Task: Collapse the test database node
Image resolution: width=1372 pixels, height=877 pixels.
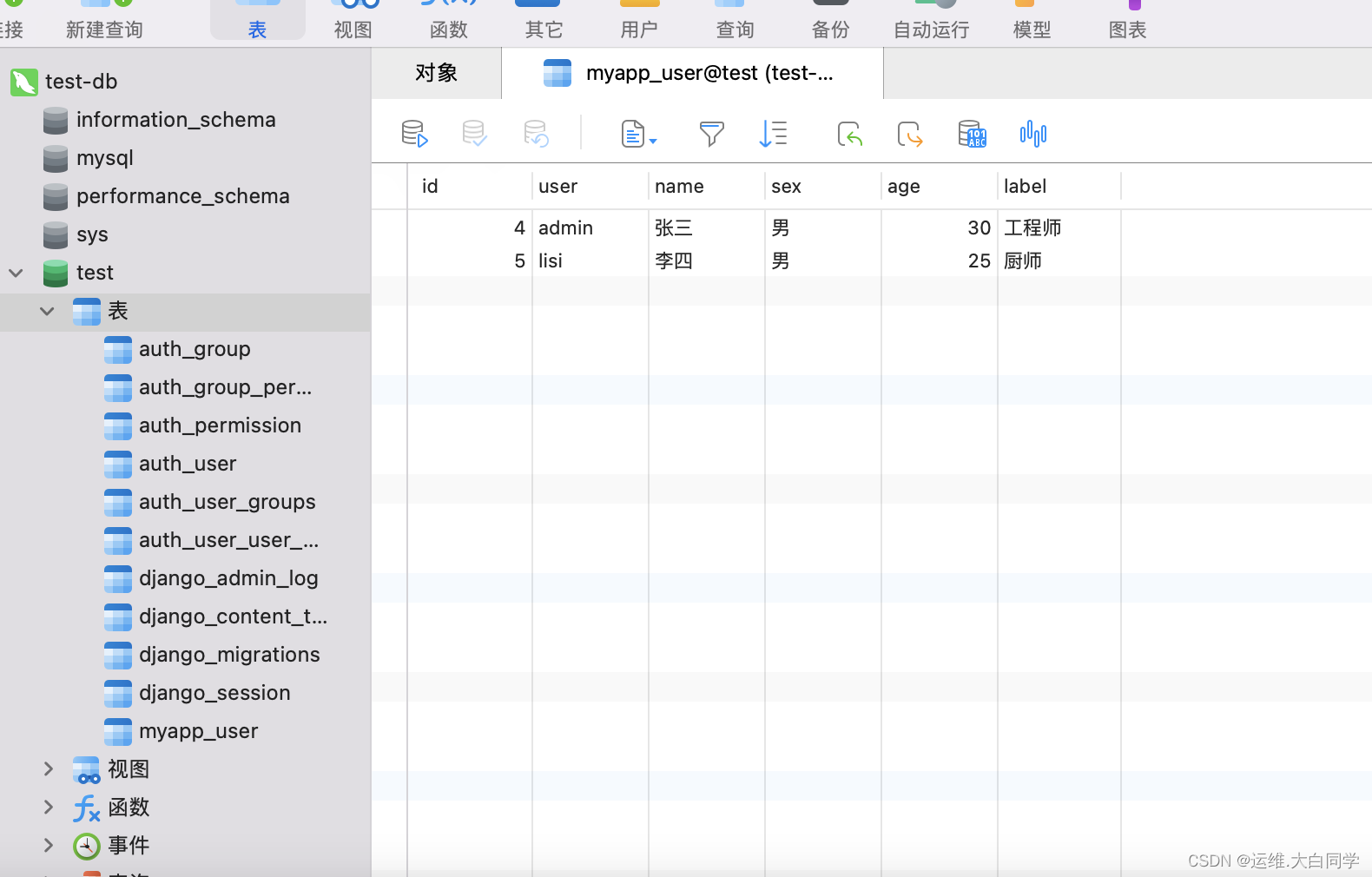Action: pyautogui.click(x=16, y=273)
